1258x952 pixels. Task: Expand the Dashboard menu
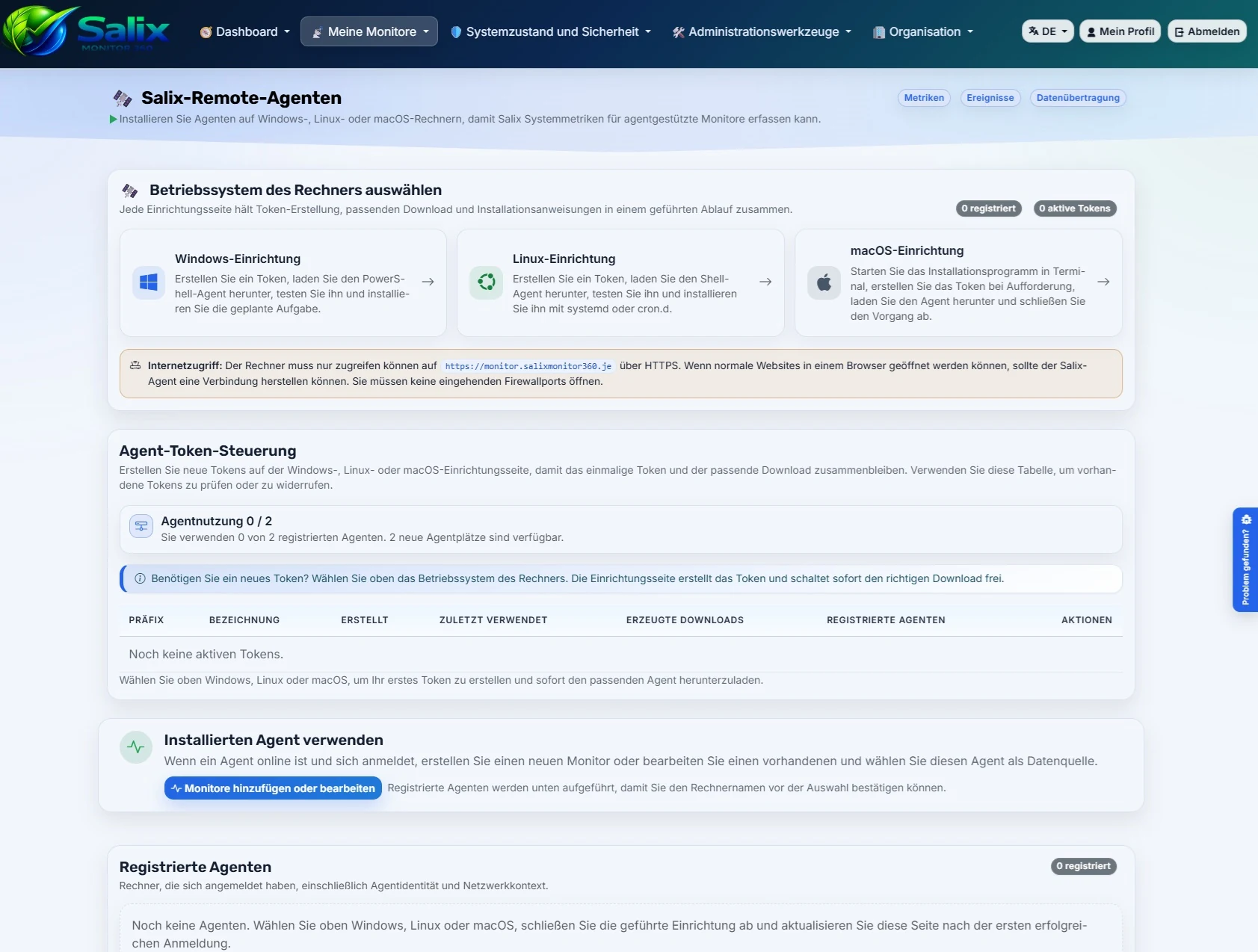pos(245,31)
